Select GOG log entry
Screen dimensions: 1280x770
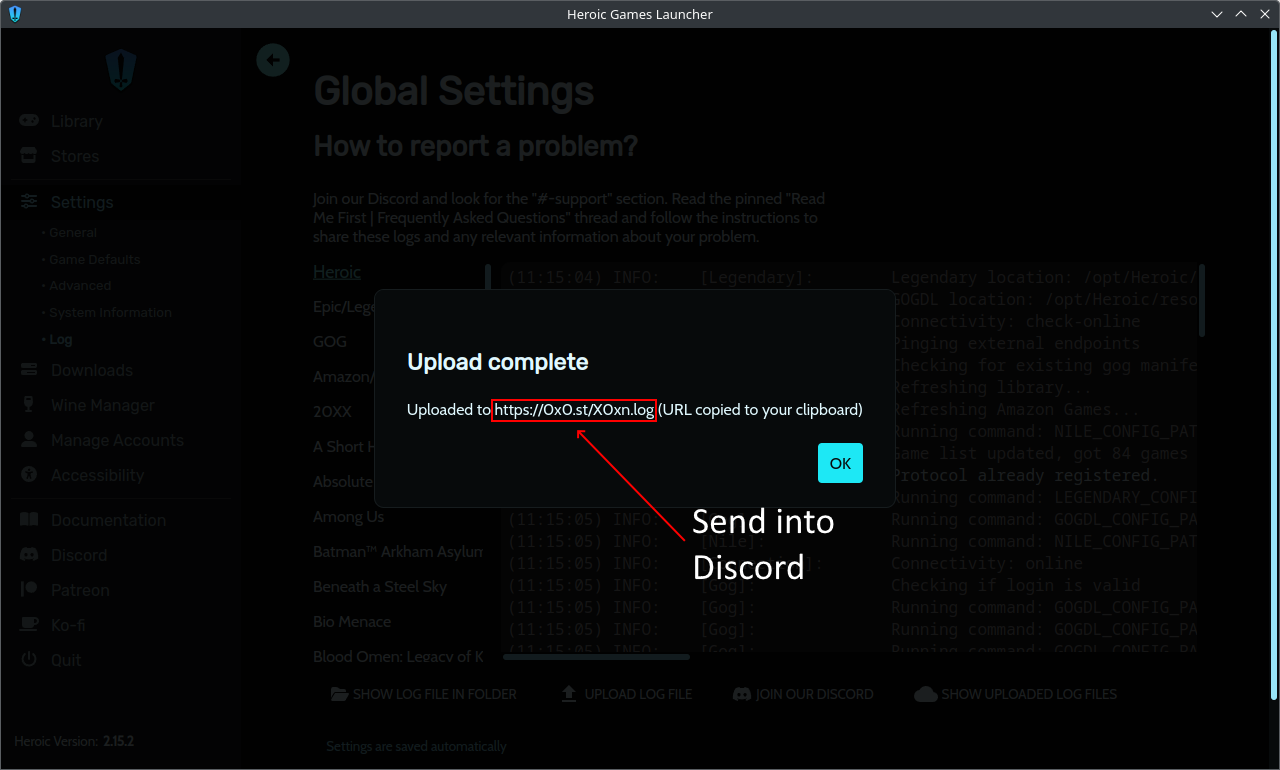tap(330, 341)
